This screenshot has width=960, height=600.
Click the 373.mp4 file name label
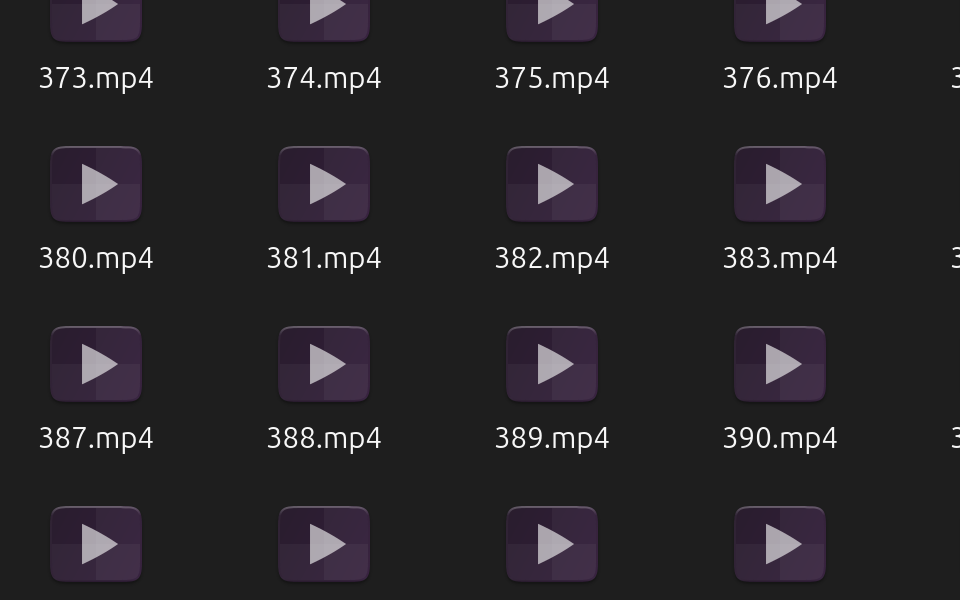click(x=96, y=79)
